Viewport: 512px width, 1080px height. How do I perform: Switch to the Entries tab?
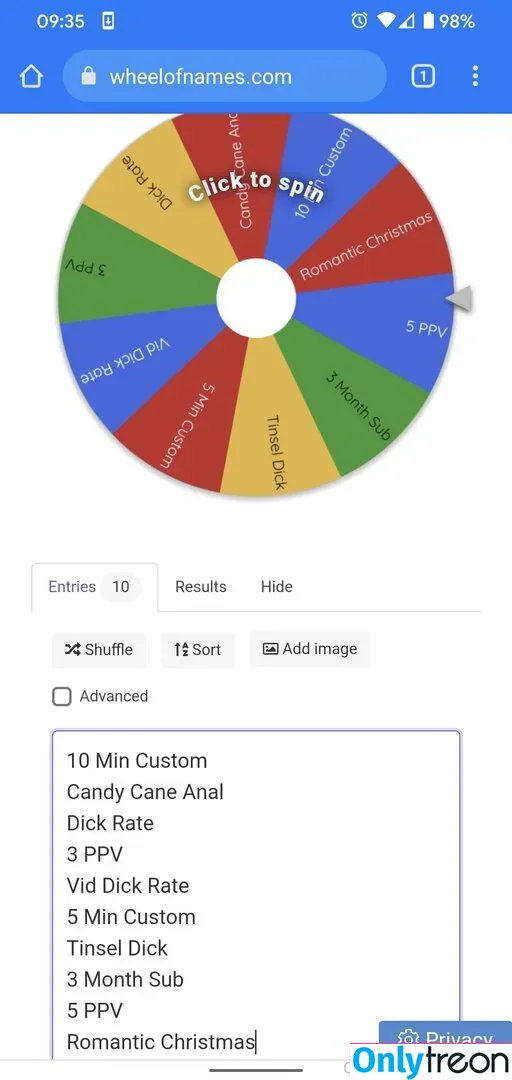tap(94, 587)
